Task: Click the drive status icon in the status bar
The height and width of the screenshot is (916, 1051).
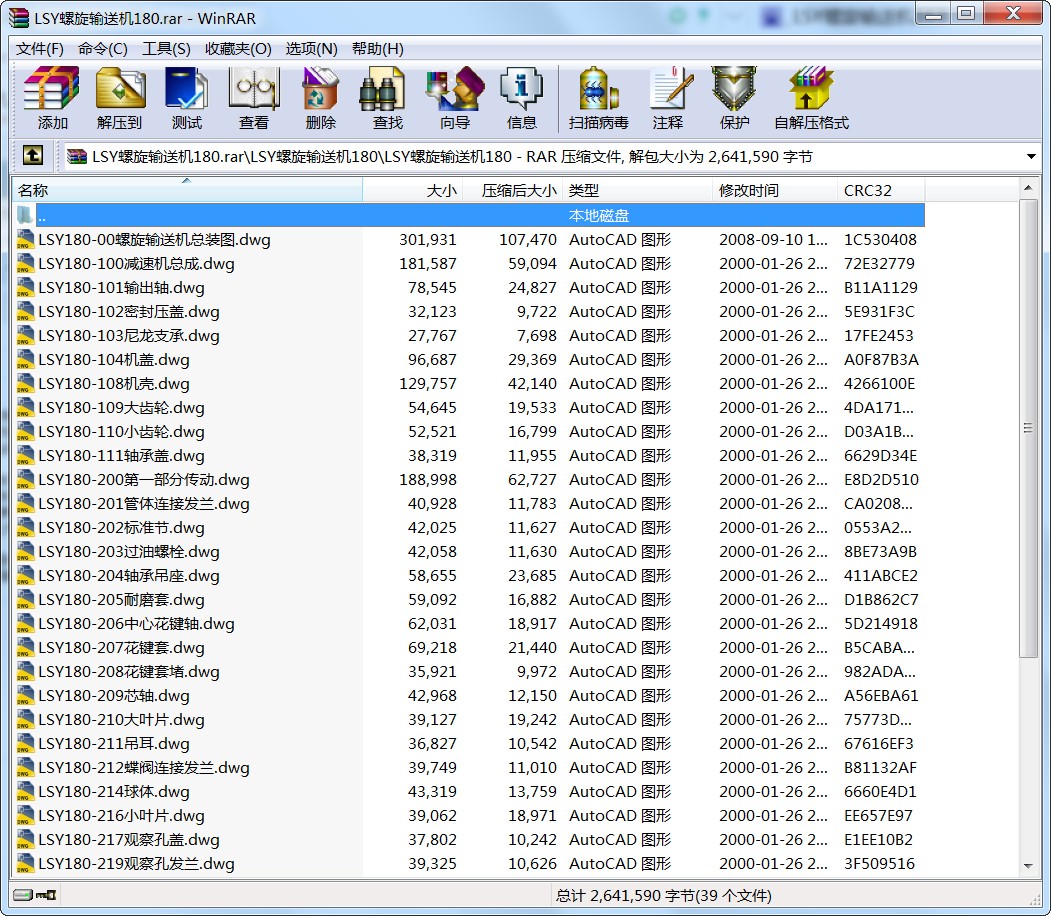Action: point(23,895)
